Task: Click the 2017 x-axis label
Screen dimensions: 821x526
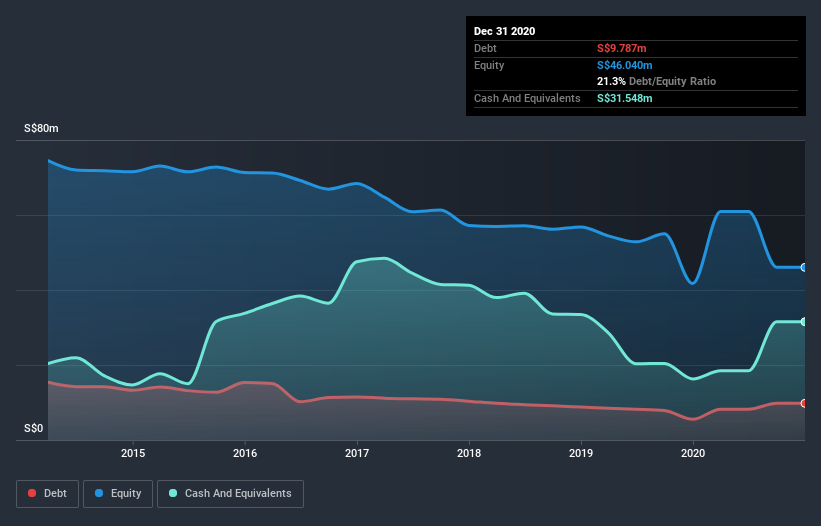Action: pos(357,453)
